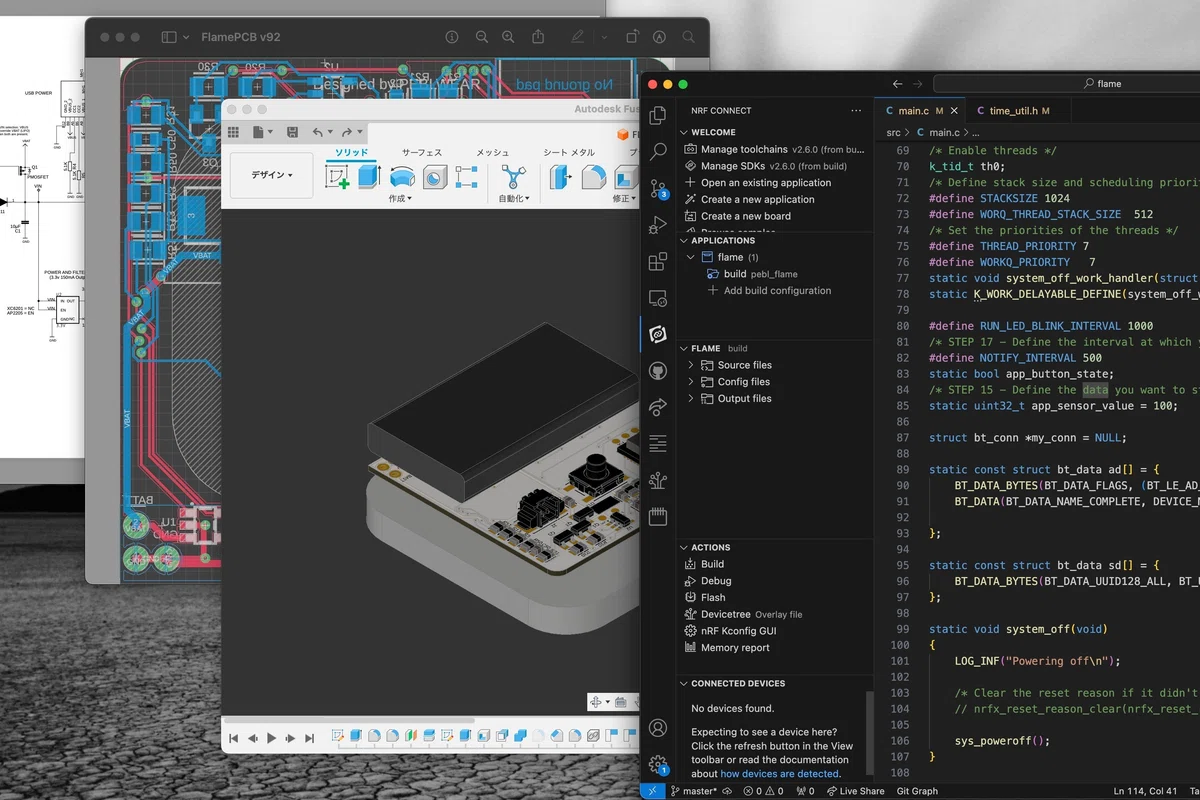Select the Press Pull tool in Fusion

tap(561, 178)
